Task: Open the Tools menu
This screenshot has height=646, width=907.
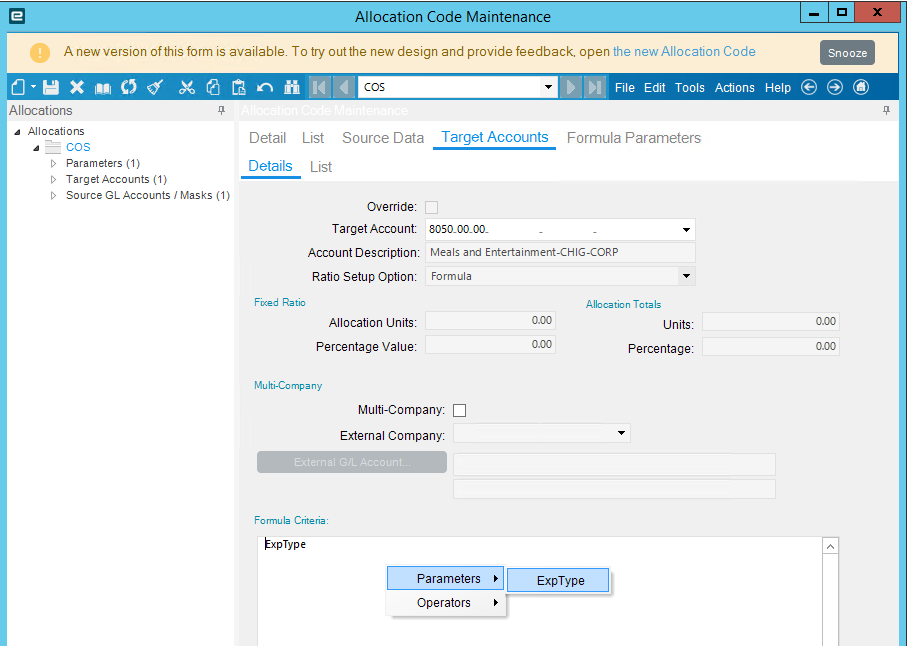Action: point(690,88)
